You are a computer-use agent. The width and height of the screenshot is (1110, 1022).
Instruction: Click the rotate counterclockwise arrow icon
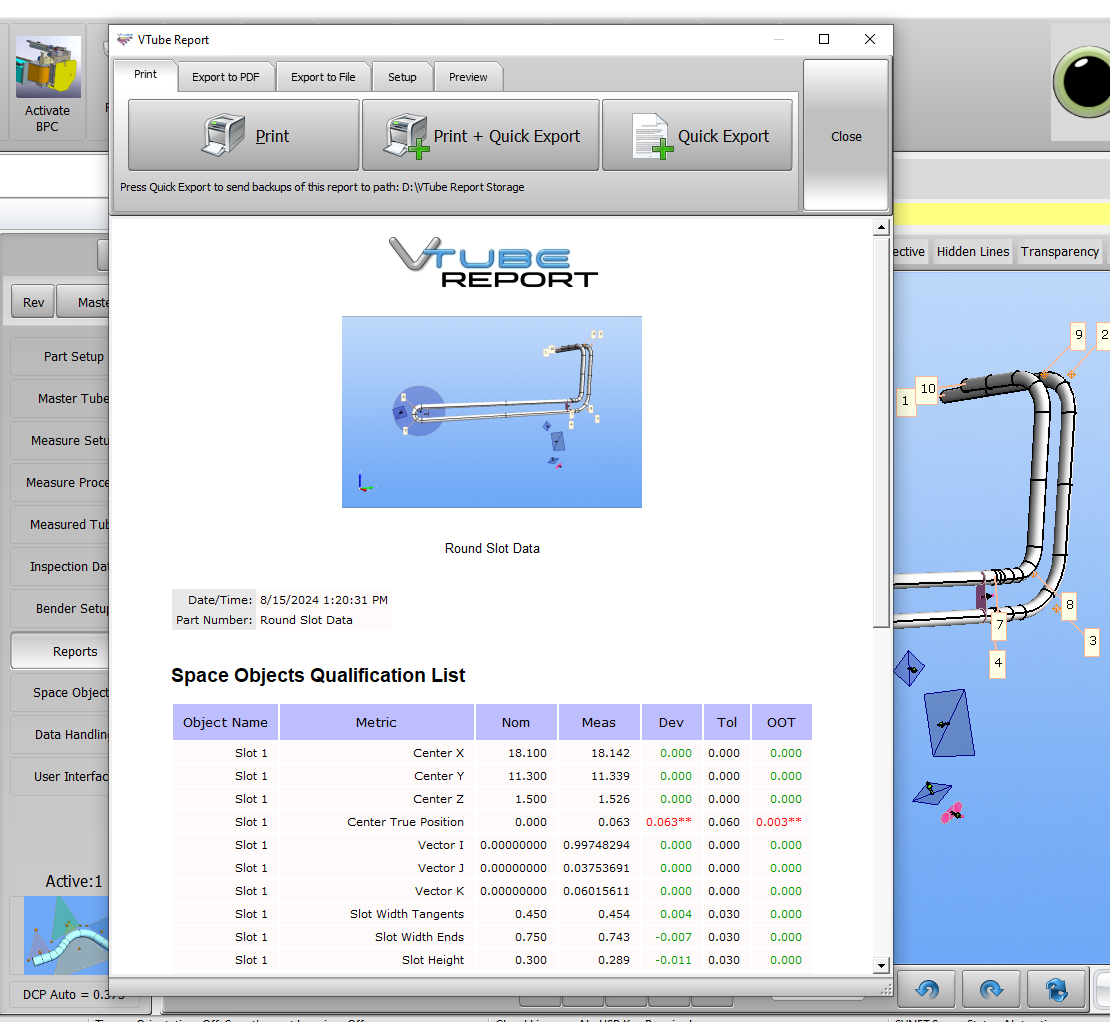pos(927,988)
